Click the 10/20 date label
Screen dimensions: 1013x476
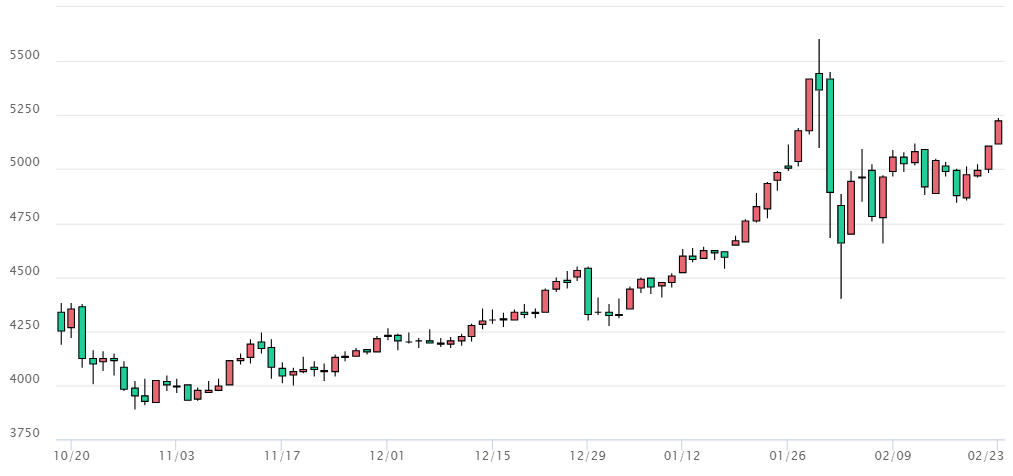pos(71,456)
